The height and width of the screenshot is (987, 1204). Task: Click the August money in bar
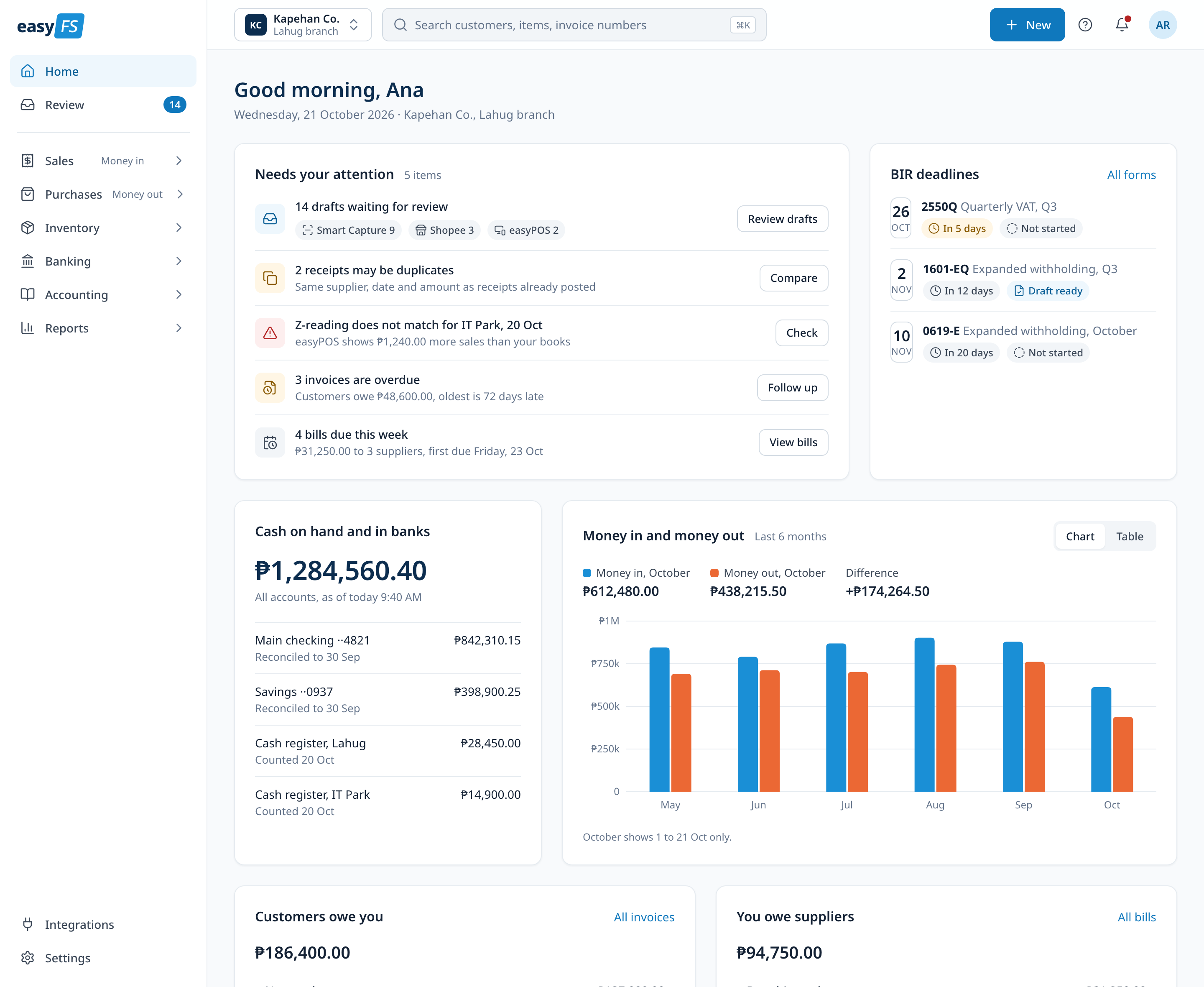pos(924,715)
